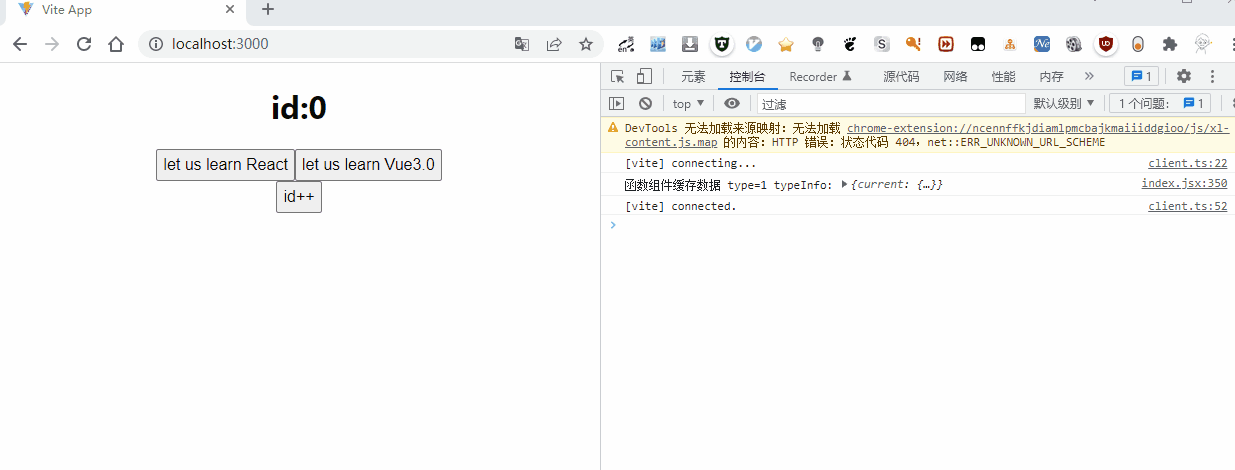Open the download arrow extension icon
The width and height of the screenshot is (1235, 470).
pos(690,44)
